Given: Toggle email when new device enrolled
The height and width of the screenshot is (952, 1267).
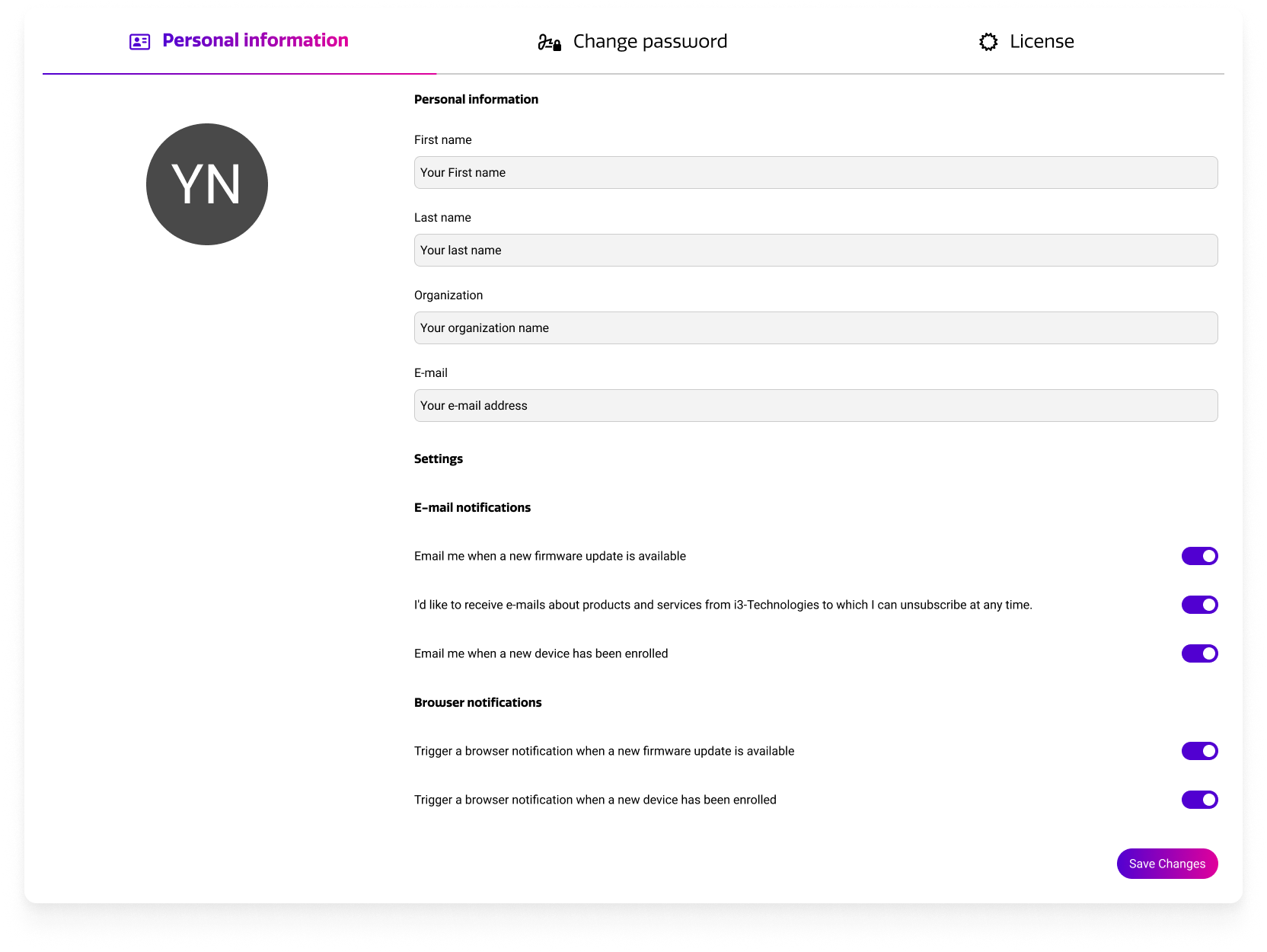Looking at the screenshot, I should tap(1199, 653).
